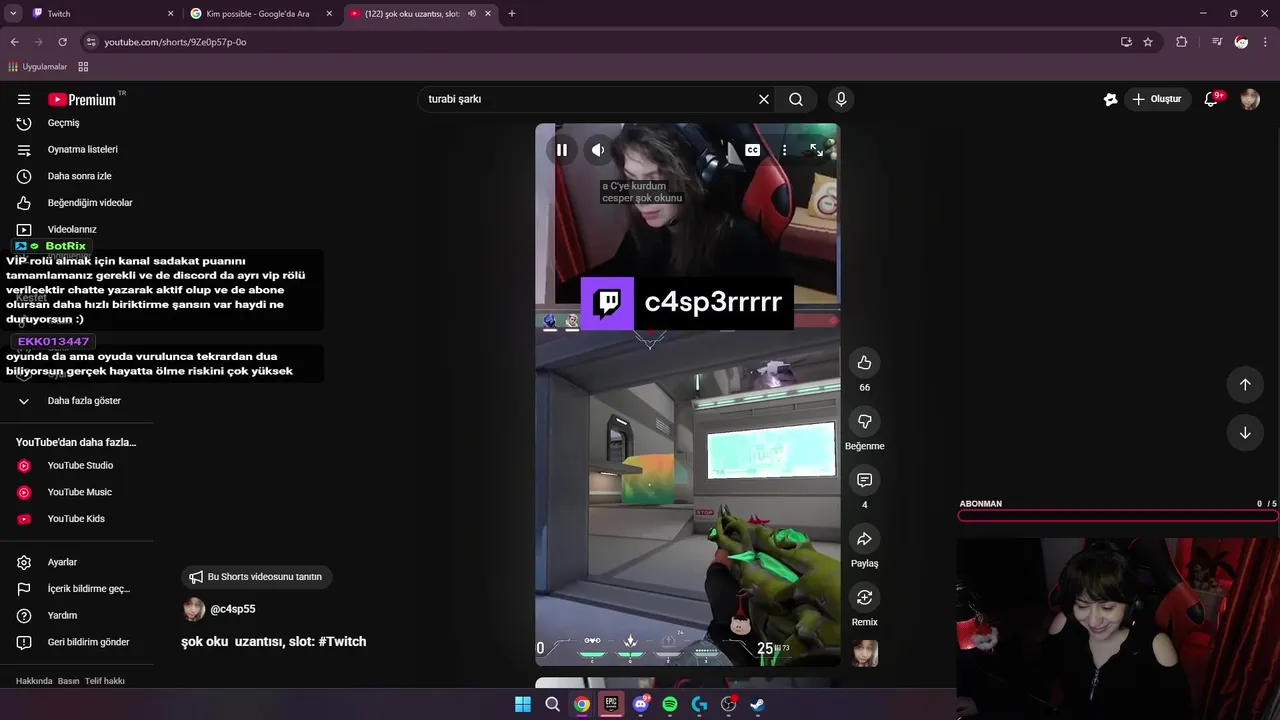The width and height of the screenshot is (1280, 720).
Task: Open tab search dropdown arrow
Action: point(13,14)
